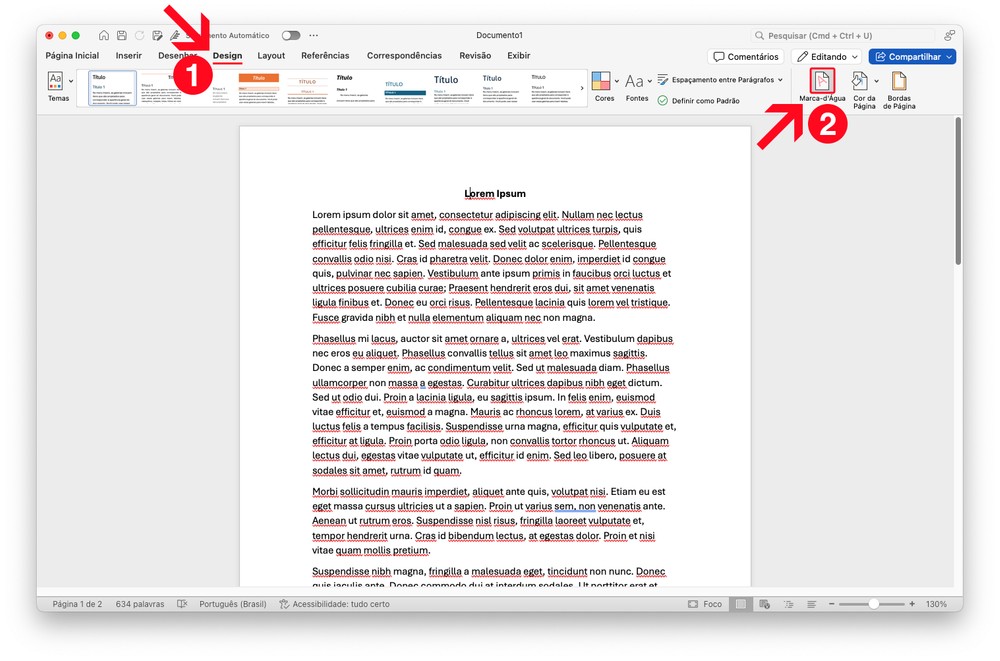Toggle the Salvamento Automático switch
Screen dimensions: 1000x661
click(291, 36)
